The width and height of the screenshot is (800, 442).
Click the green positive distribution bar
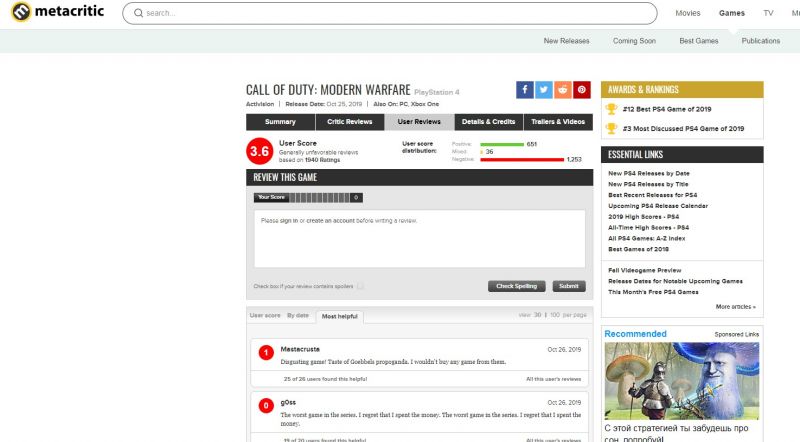pos(502,144)
